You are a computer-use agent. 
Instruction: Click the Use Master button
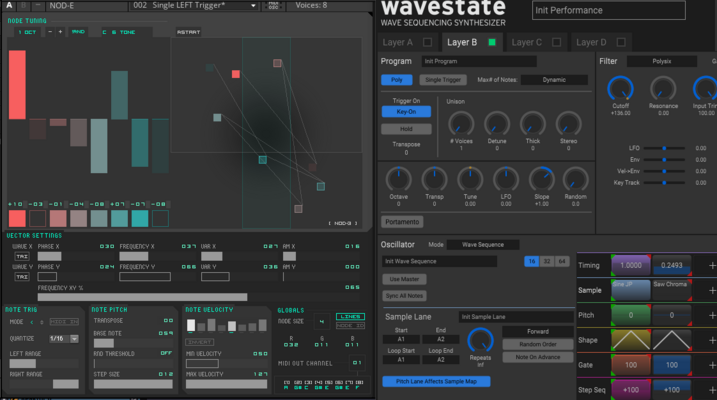click(x=404, y=279)
